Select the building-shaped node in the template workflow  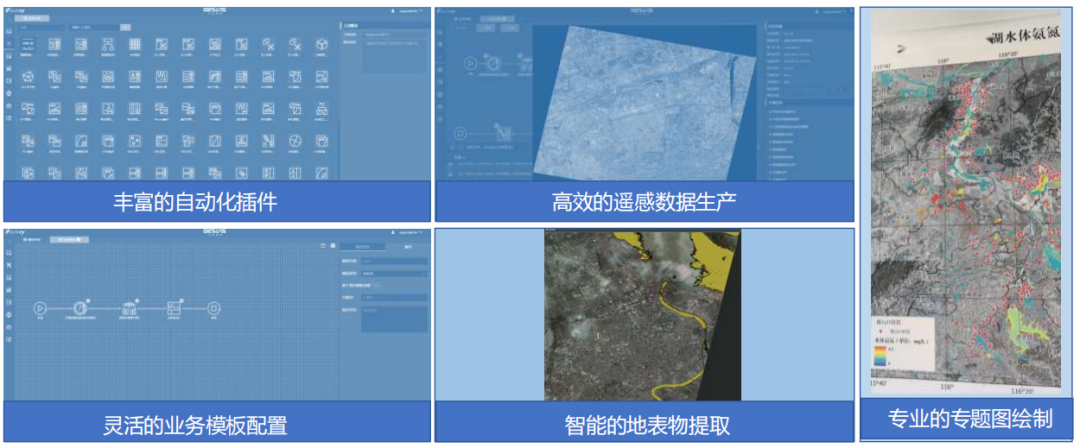click(x=128, y=308)
